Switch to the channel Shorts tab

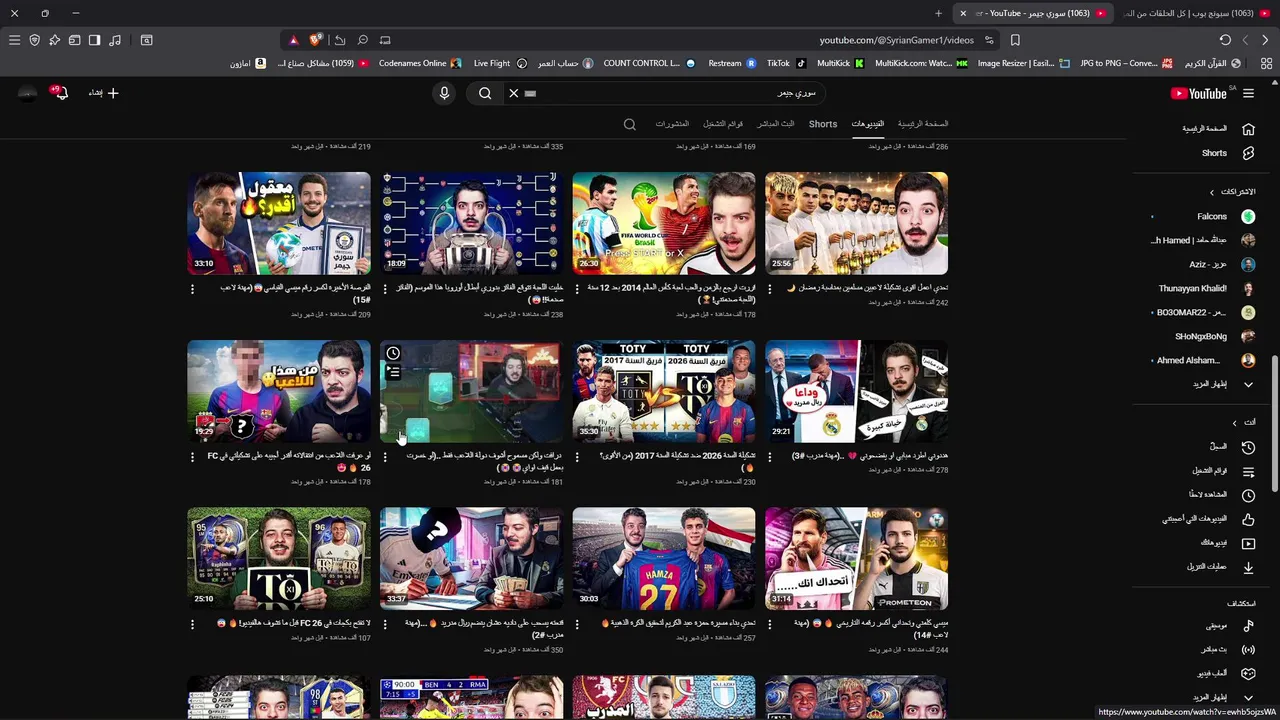click(823, 124)
